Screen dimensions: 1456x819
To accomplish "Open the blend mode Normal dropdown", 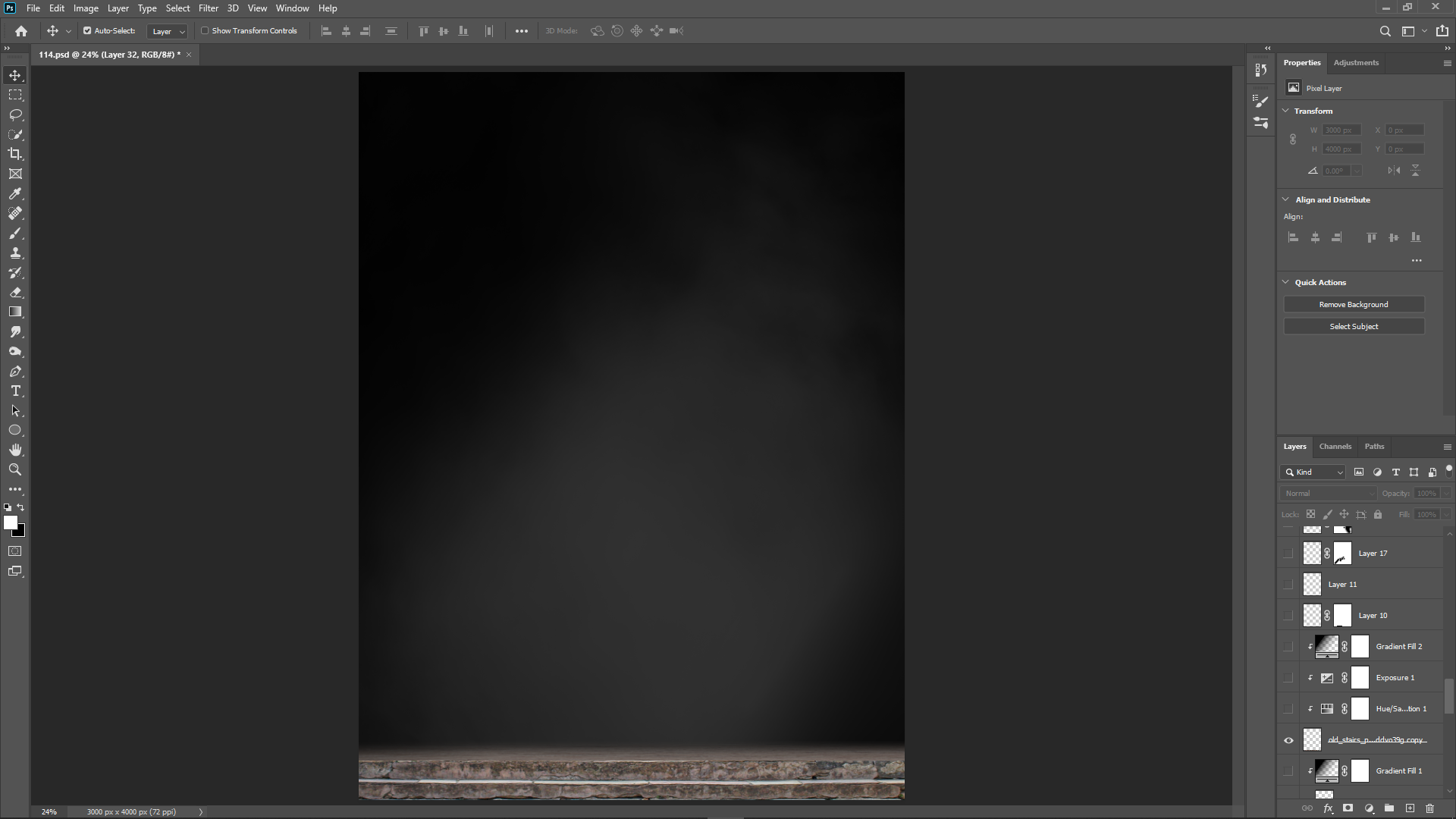I will [x=1329, y=494].
